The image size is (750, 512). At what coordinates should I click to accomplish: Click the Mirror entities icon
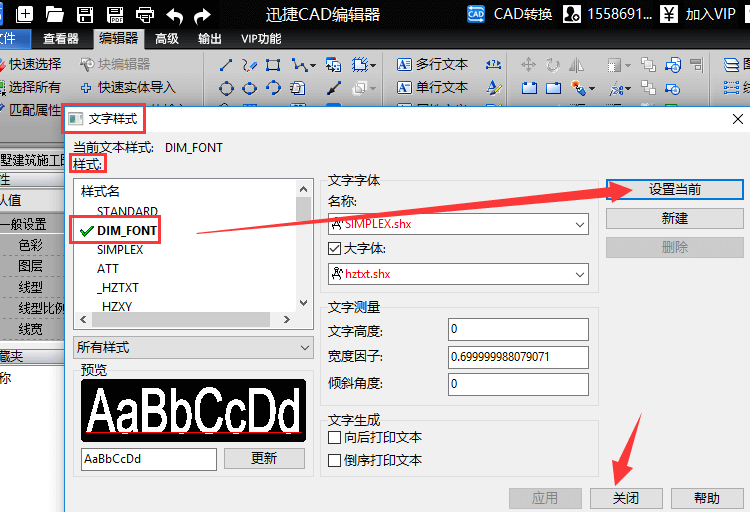[576, 65]
